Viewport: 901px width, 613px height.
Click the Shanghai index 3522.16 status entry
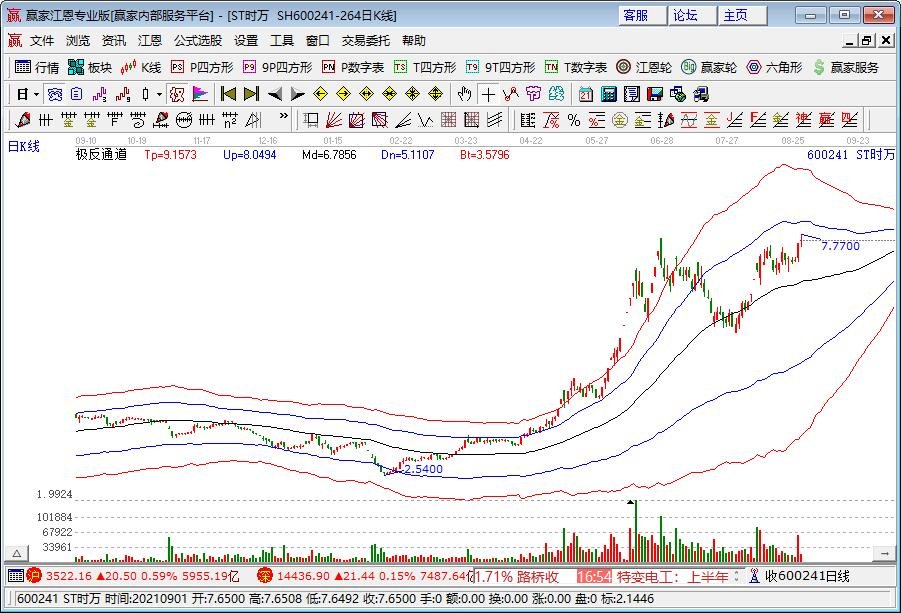coord(134,576)
